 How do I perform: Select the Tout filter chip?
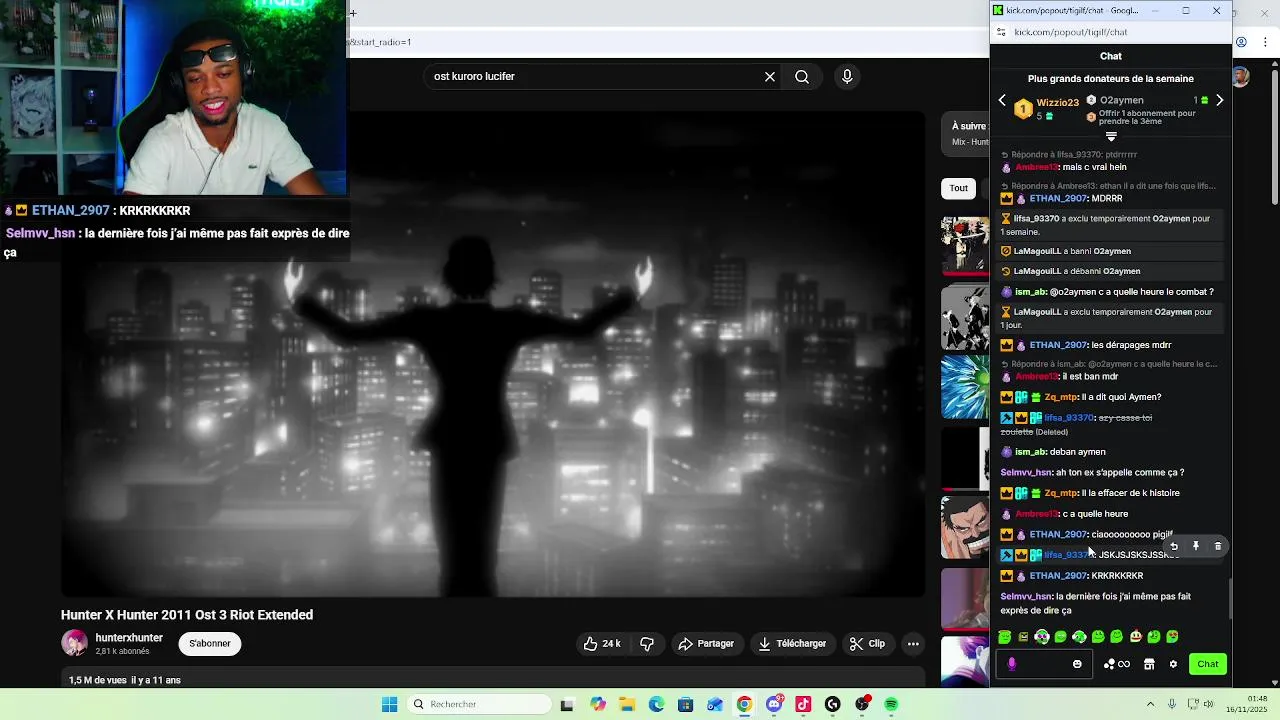pyautogui.click(x=959, y=188)
